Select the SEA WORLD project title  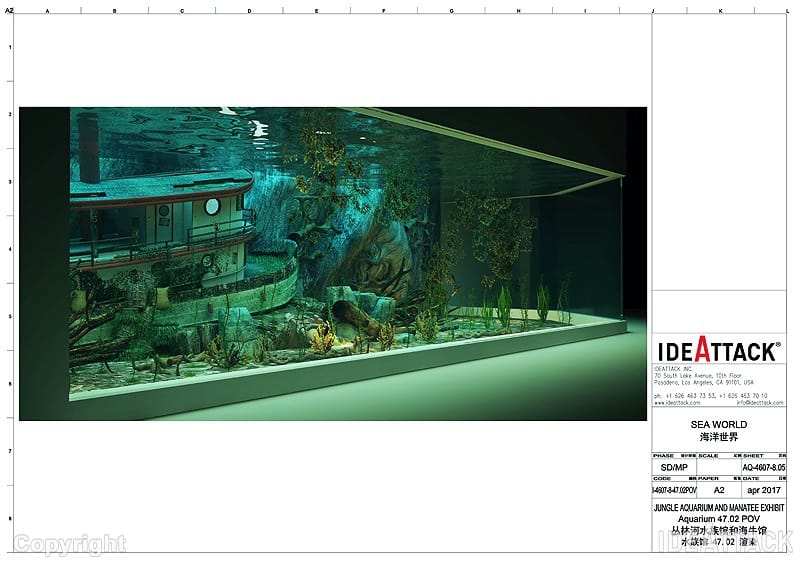coord(719,425)
